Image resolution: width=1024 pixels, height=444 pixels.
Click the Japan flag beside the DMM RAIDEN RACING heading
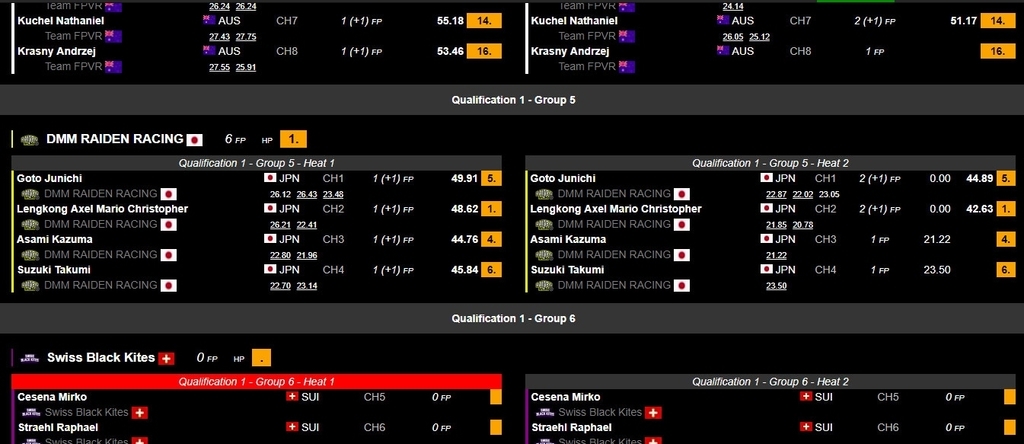195,140
